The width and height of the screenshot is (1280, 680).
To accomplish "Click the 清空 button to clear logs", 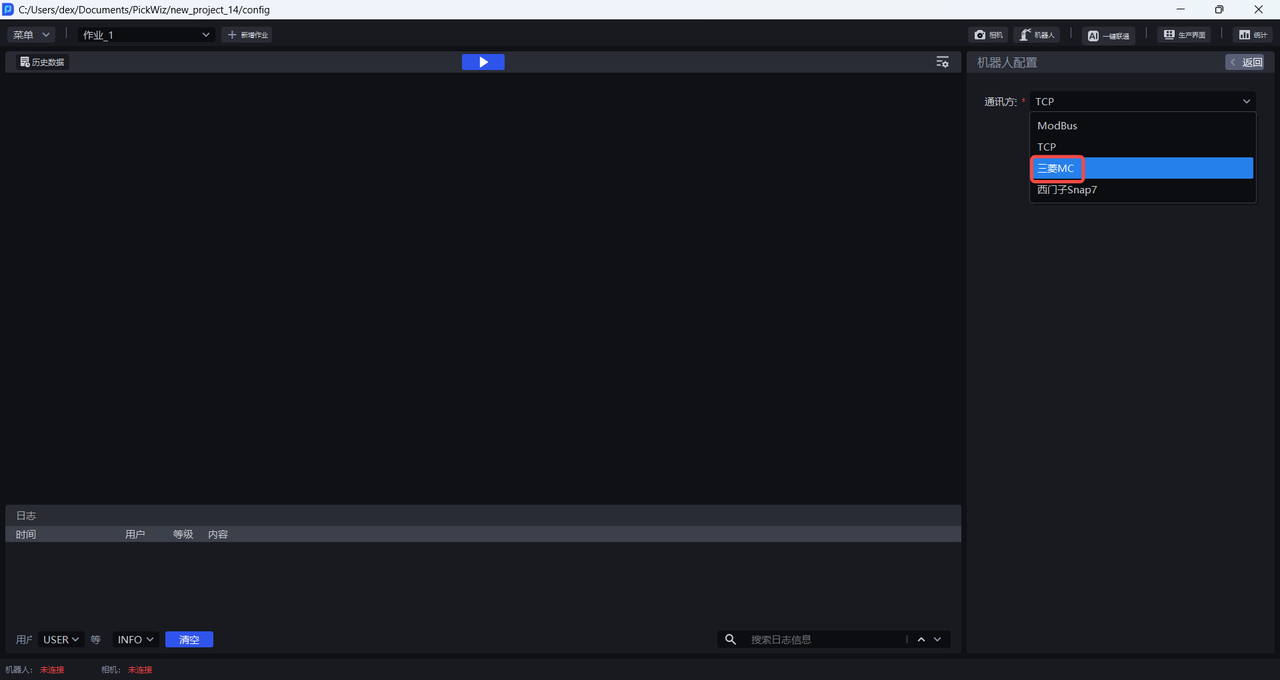I will tap(189, 640).
